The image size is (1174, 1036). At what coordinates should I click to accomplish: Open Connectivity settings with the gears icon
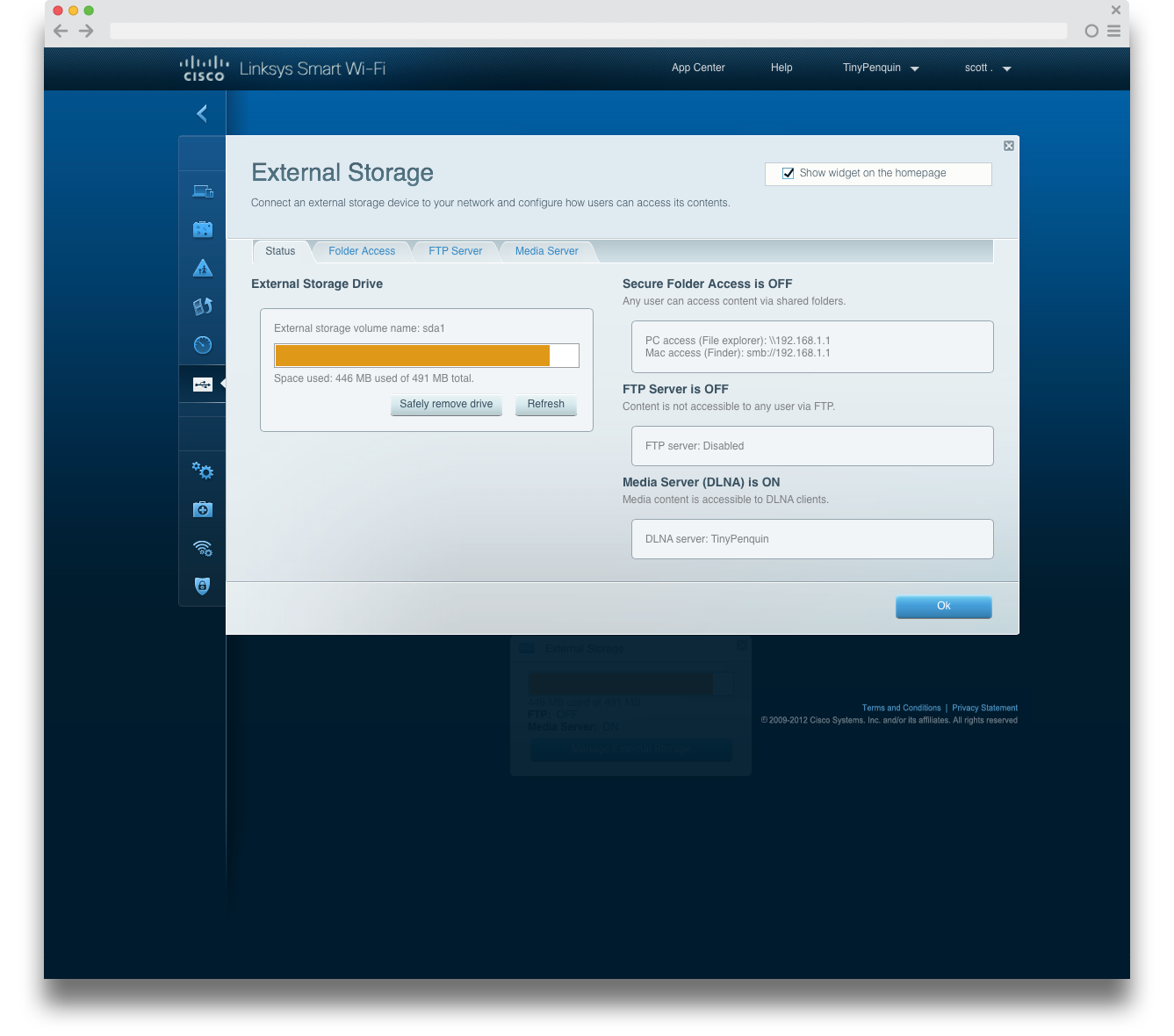[x=203, y=471]
